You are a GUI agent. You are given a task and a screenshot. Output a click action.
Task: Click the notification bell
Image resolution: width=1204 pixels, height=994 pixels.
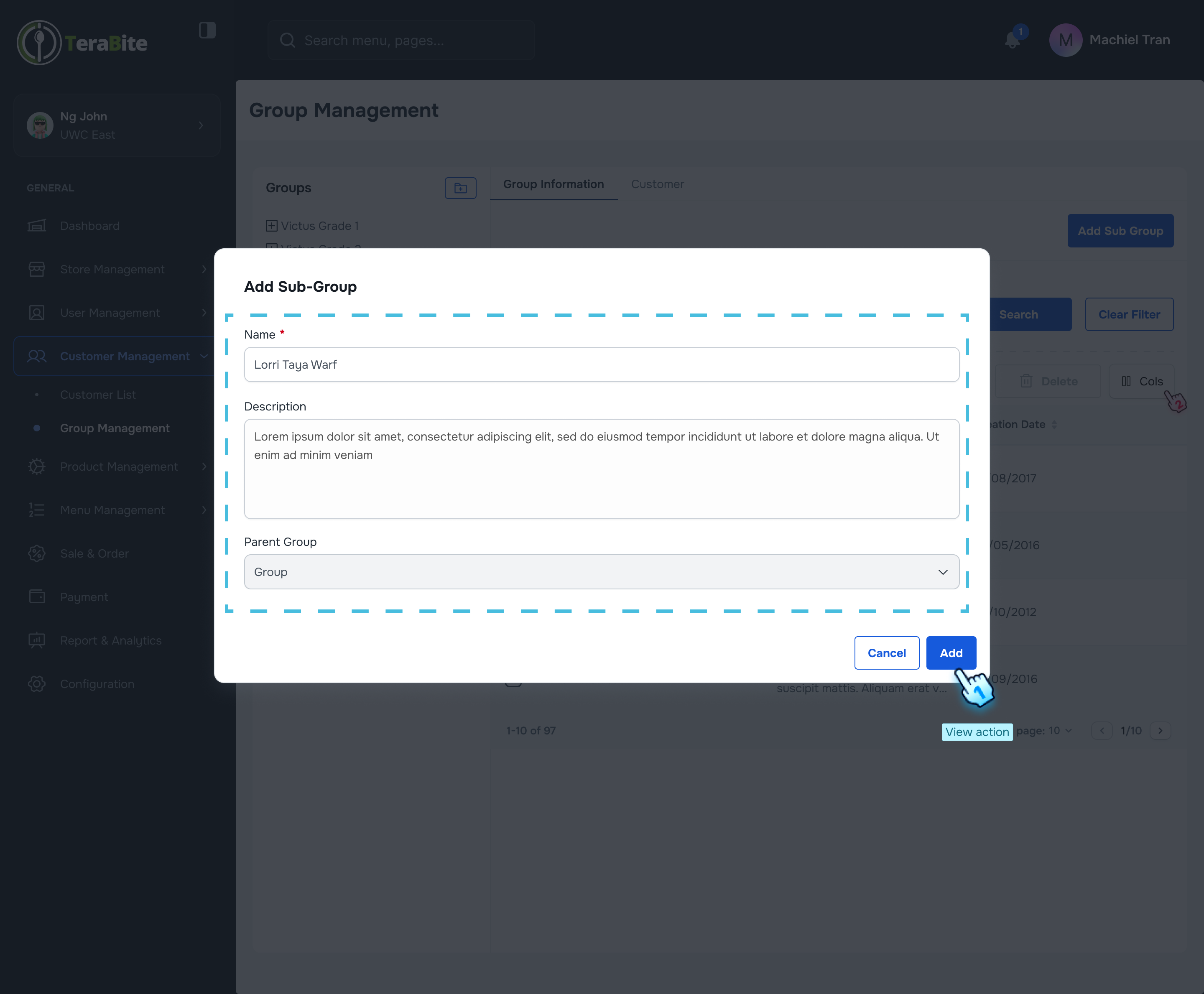[x=1012, y=40]
